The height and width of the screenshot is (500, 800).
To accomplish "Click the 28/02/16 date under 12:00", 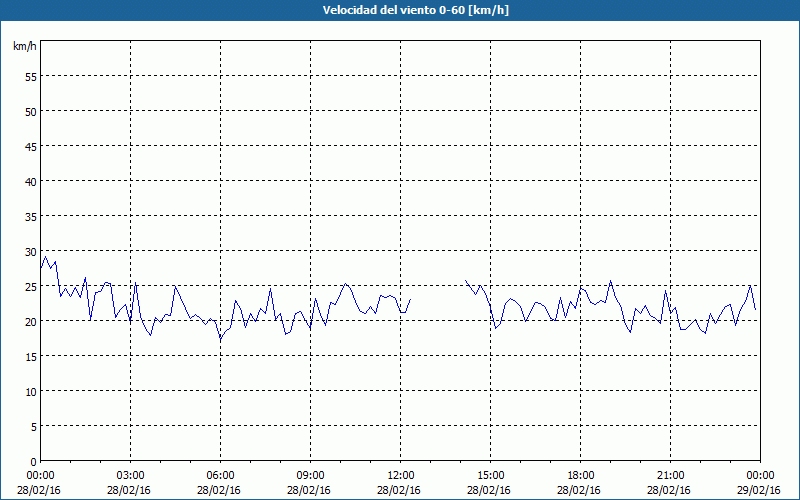I will (399, 490).
